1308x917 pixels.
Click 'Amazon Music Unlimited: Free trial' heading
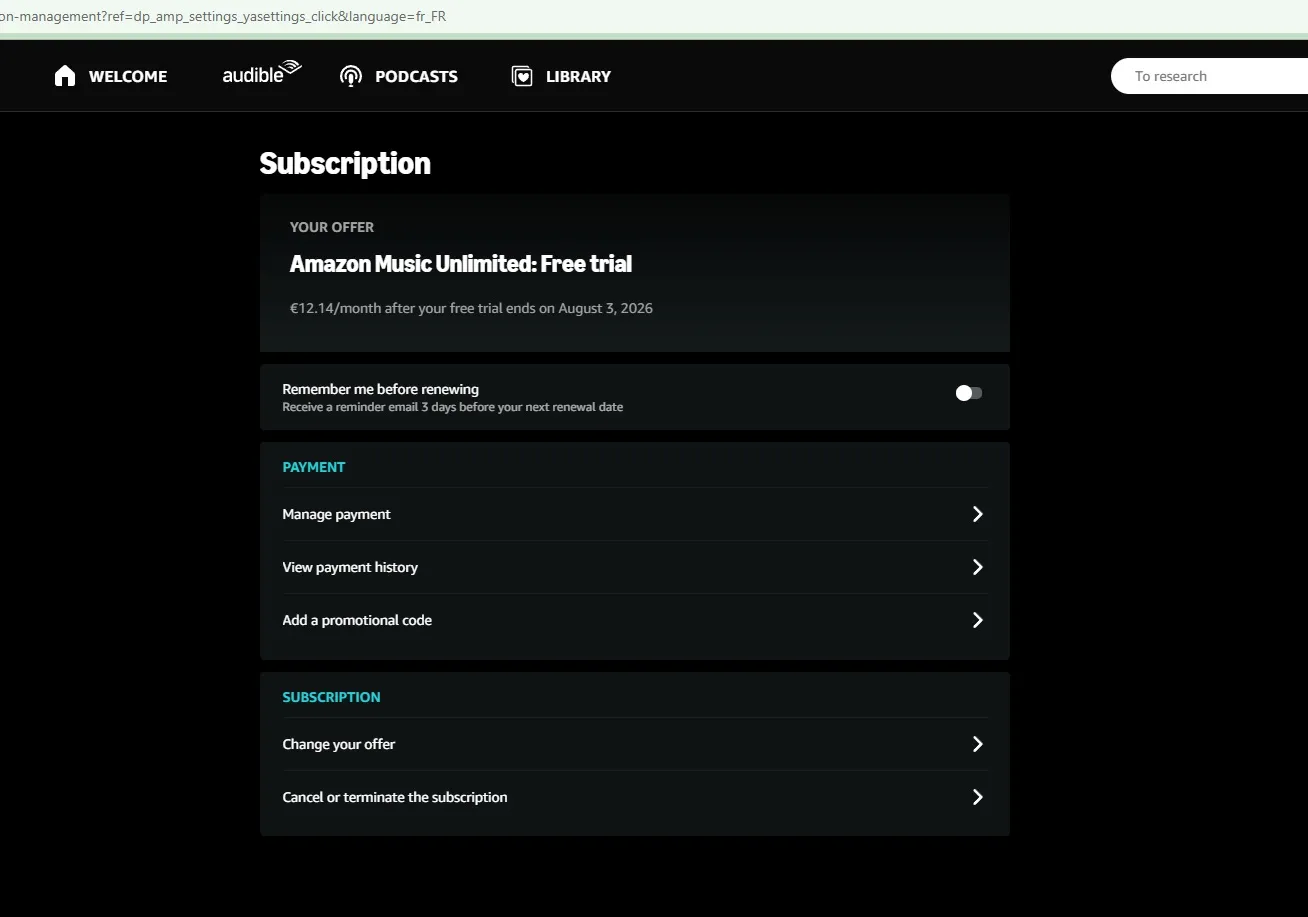(x=461, y=264)
